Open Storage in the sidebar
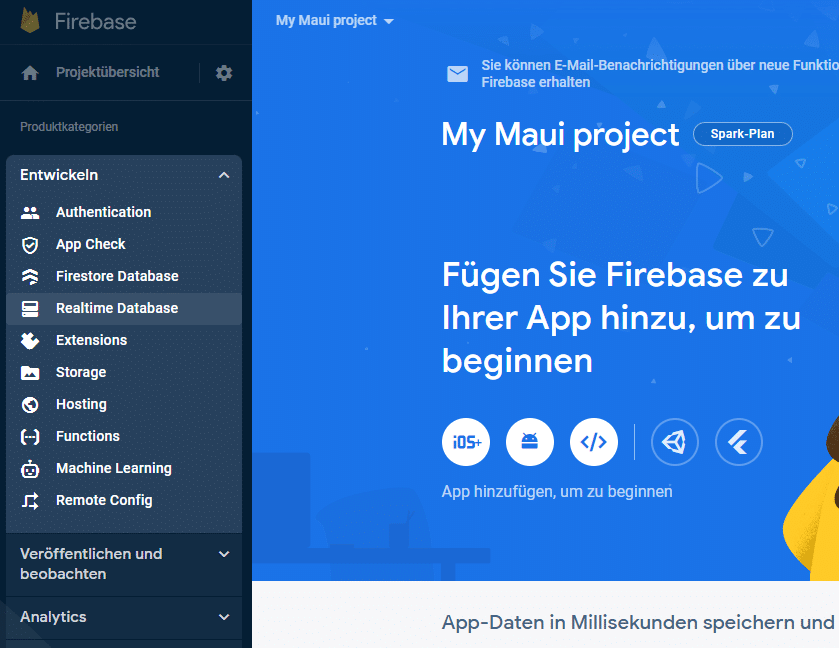The height and width of the screenshot is (648, 839). click(x=124, y=373)
